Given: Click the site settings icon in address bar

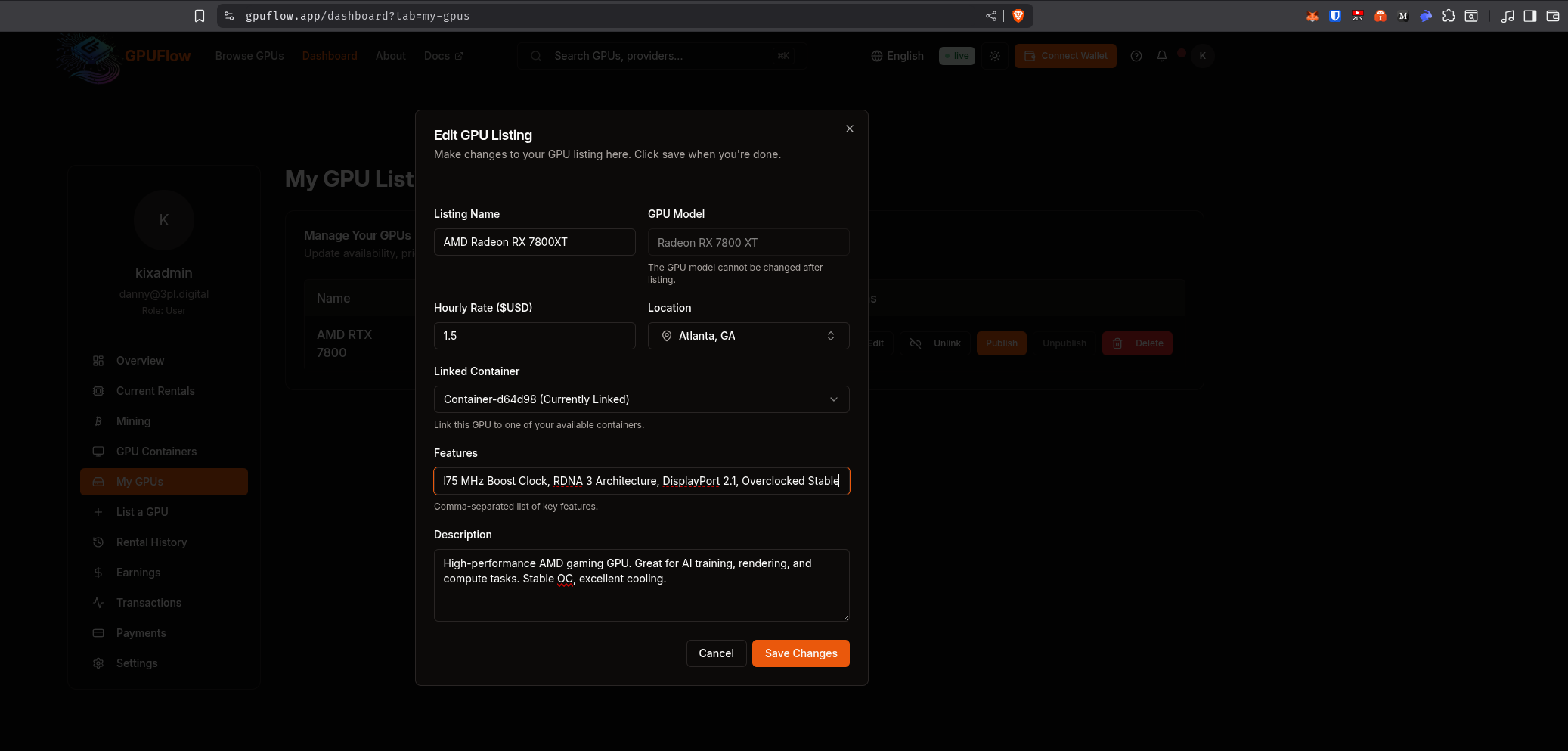Looking at the screenshot, I should (x=229, y=16).
